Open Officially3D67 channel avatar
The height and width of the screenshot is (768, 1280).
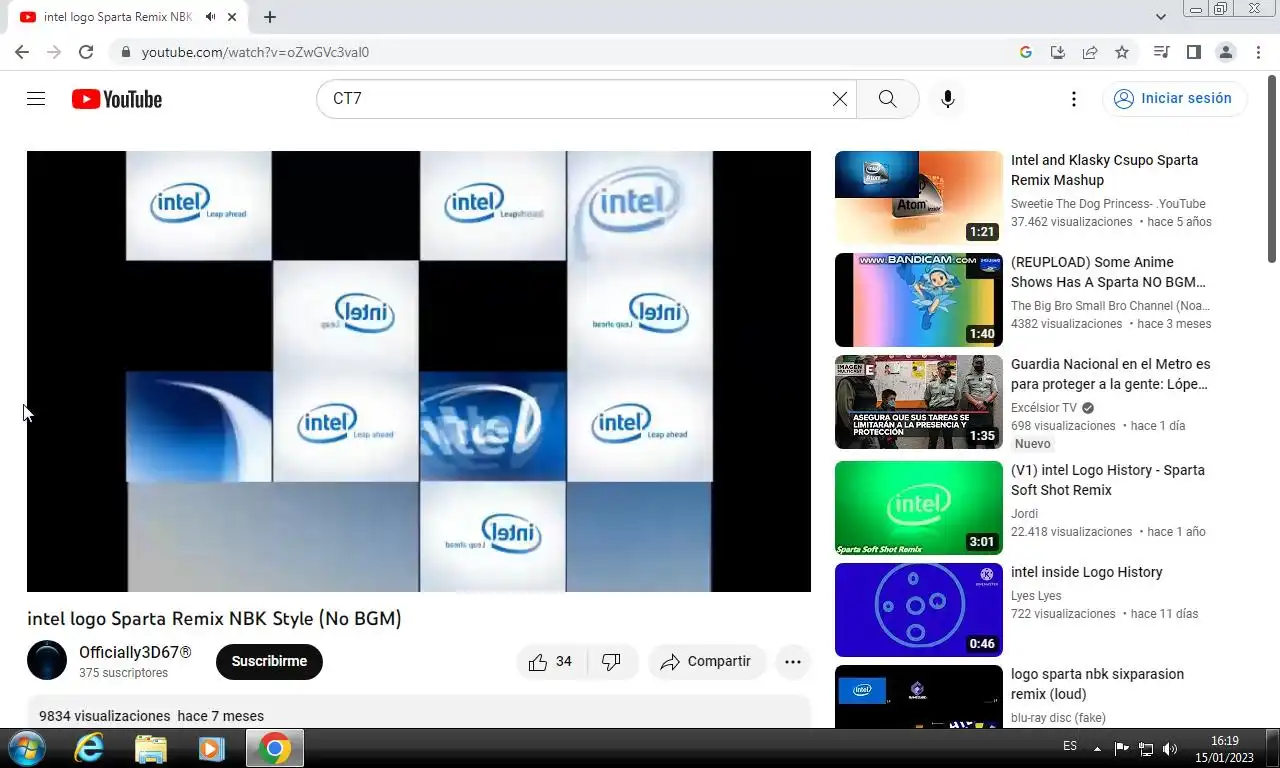point(47,661)
